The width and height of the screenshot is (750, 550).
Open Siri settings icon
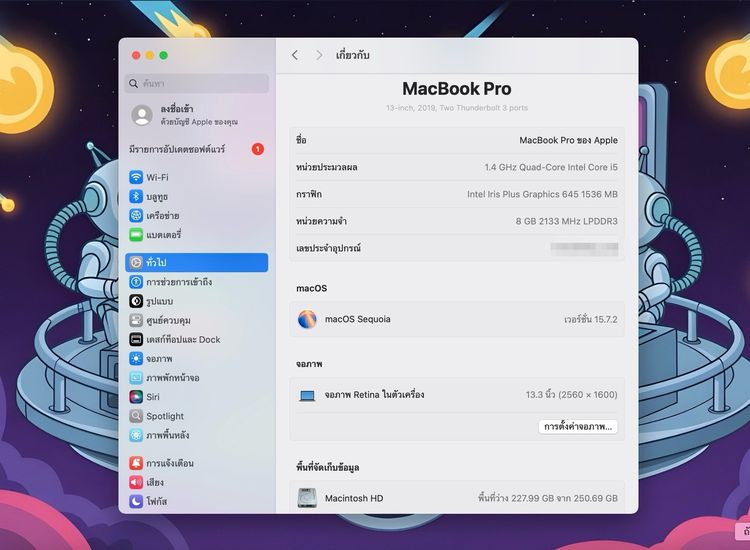point(136,396)
